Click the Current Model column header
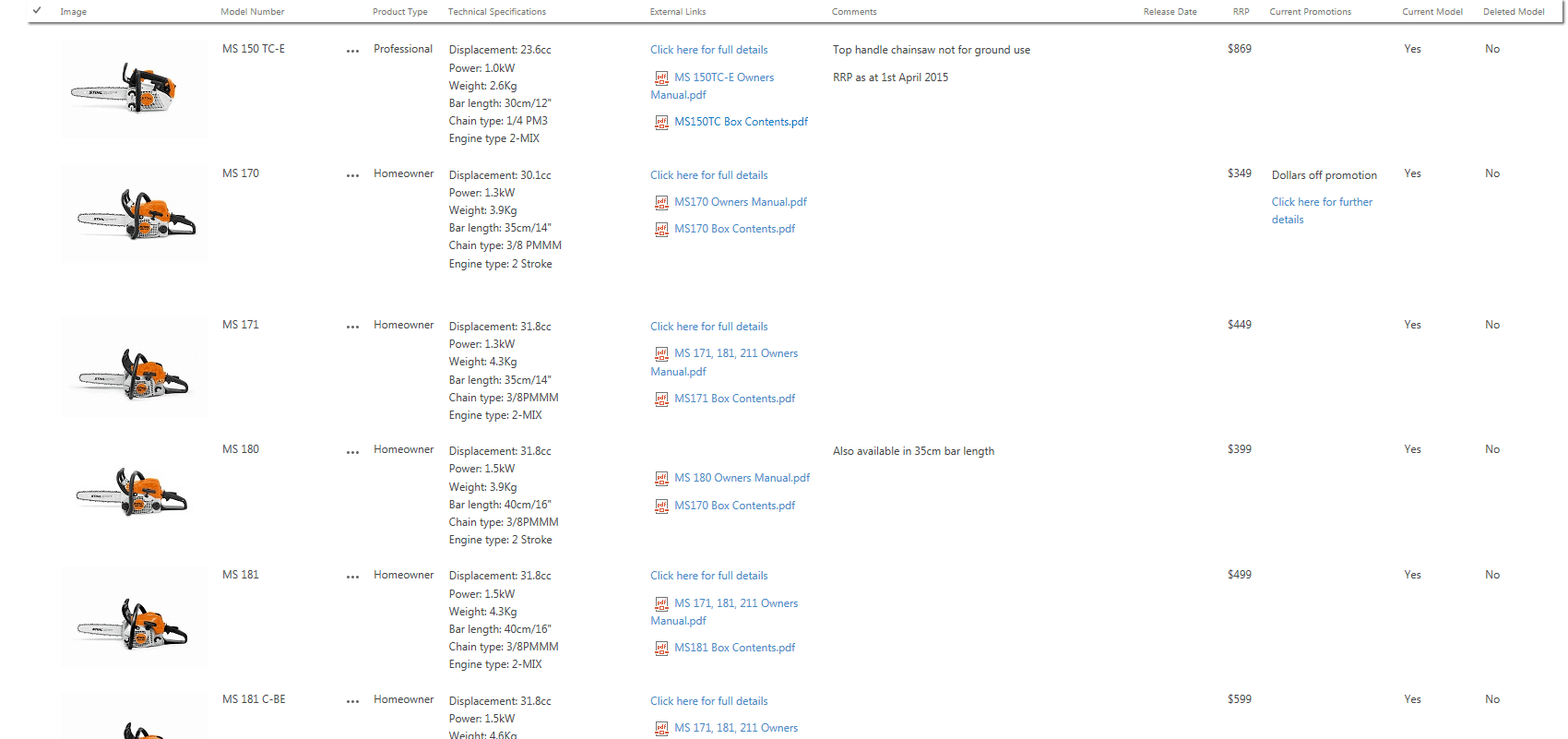 [1432, 12]
